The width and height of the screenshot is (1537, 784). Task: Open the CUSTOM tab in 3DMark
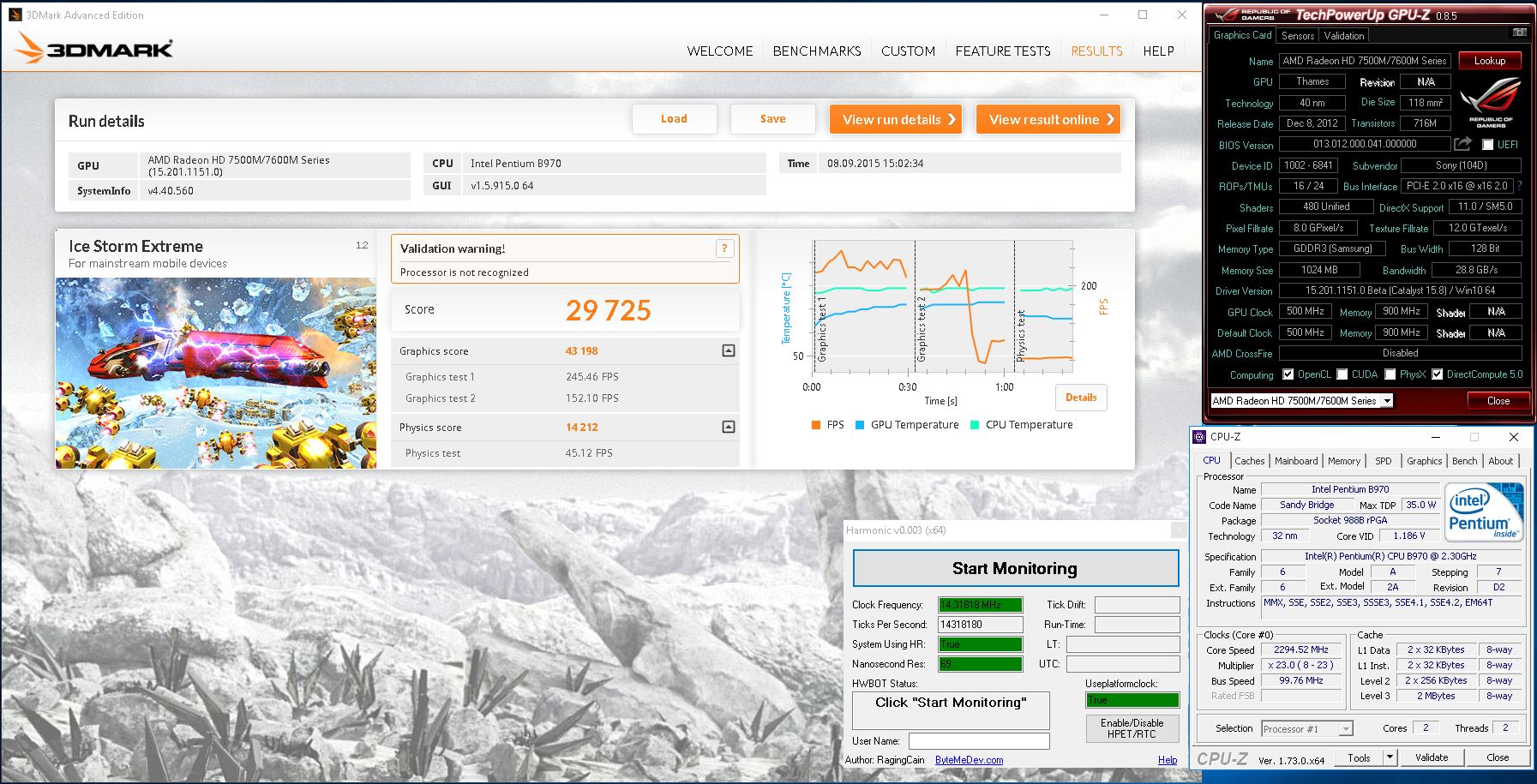[x=908, y=51]
